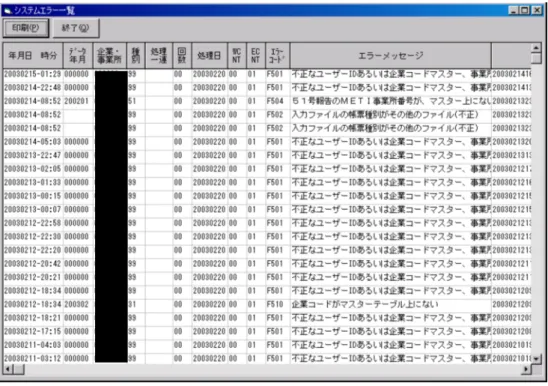This screenshot has height=386, width=548.
Task: Open the system menu icon in title bar
Action: pyautogui.click(x=8, y=10)
